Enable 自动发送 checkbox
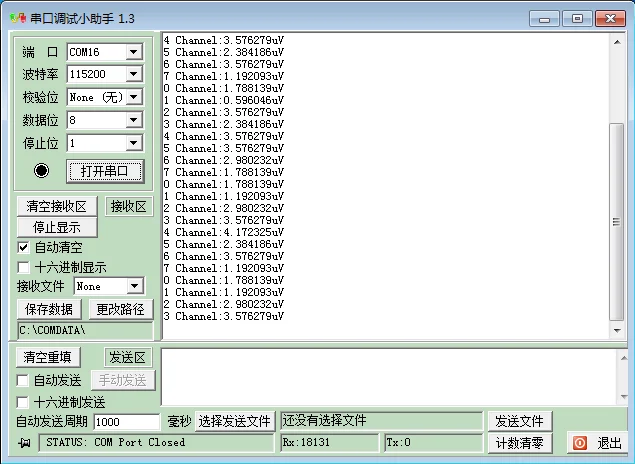635x464 pixels. point(22,380)
